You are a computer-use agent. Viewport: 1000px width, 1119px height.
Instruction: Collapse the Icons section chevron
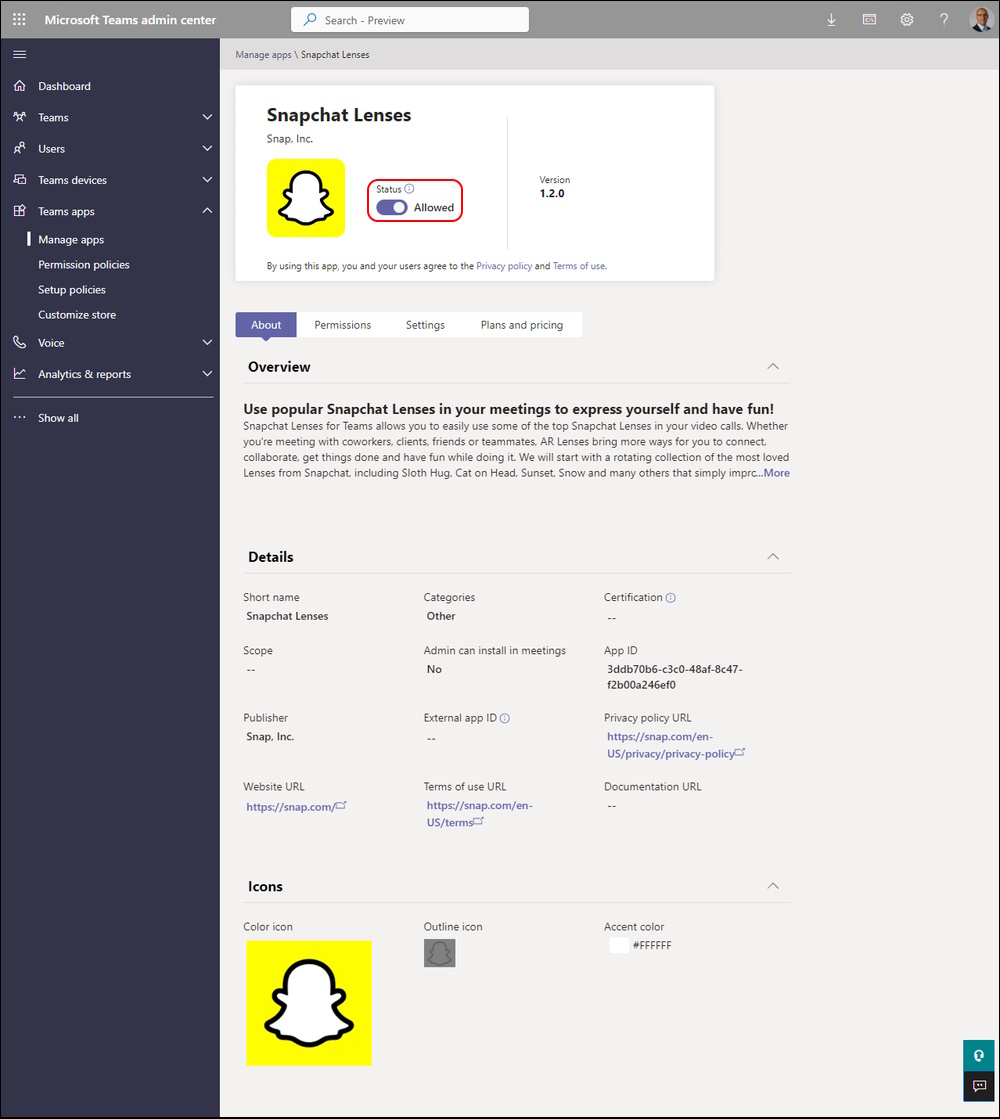coord(773,886)
